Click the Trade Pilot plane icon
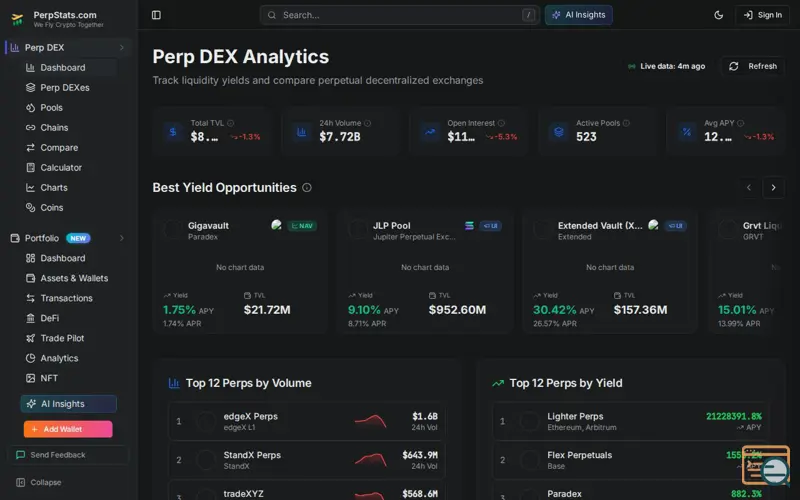This screenshot has height=500, width=800. 31,338
